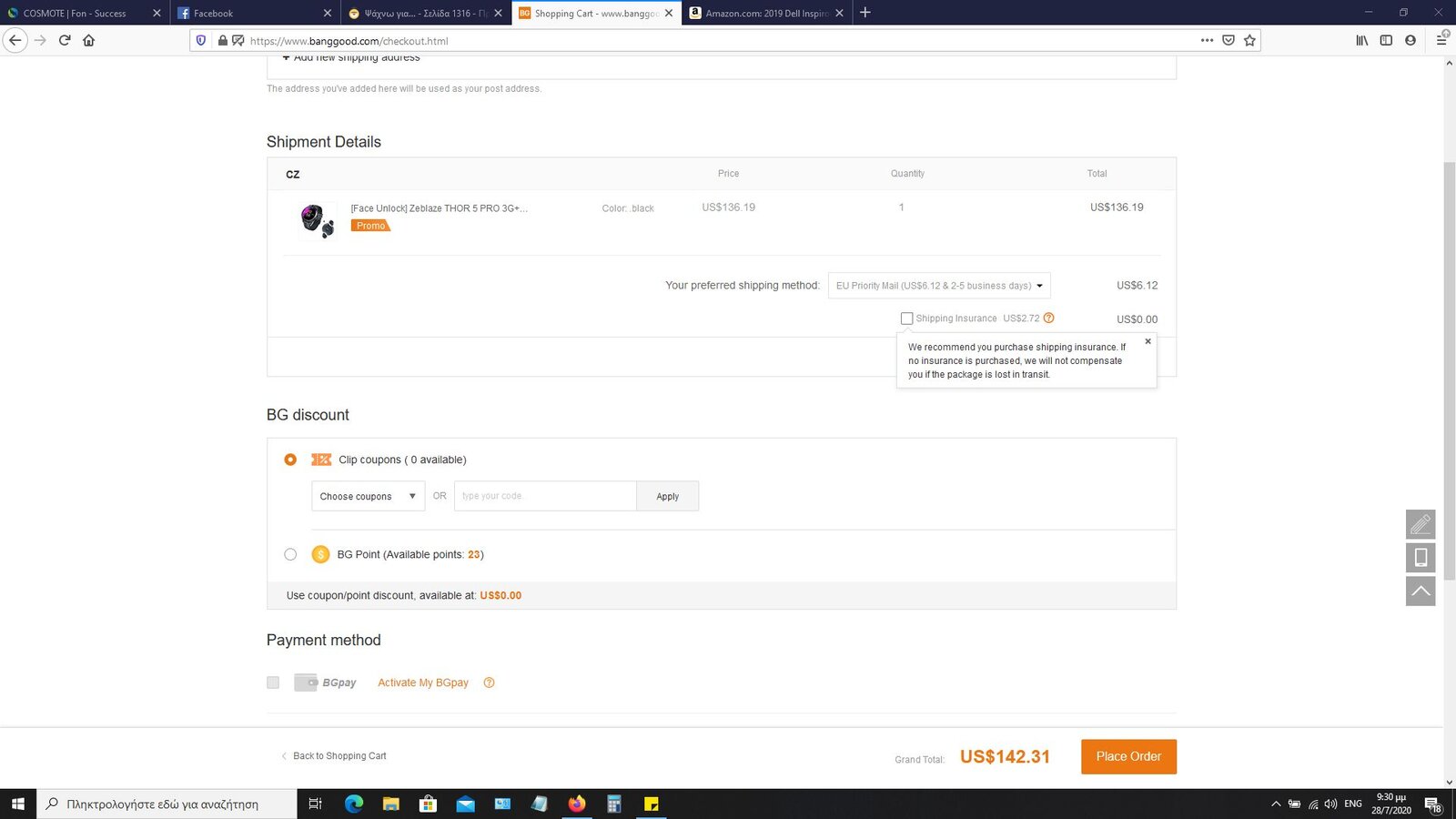Open Firefox account icon
Image resolution: width=1456 pixels, height=819 pixels.
(x=1410, y=40)
